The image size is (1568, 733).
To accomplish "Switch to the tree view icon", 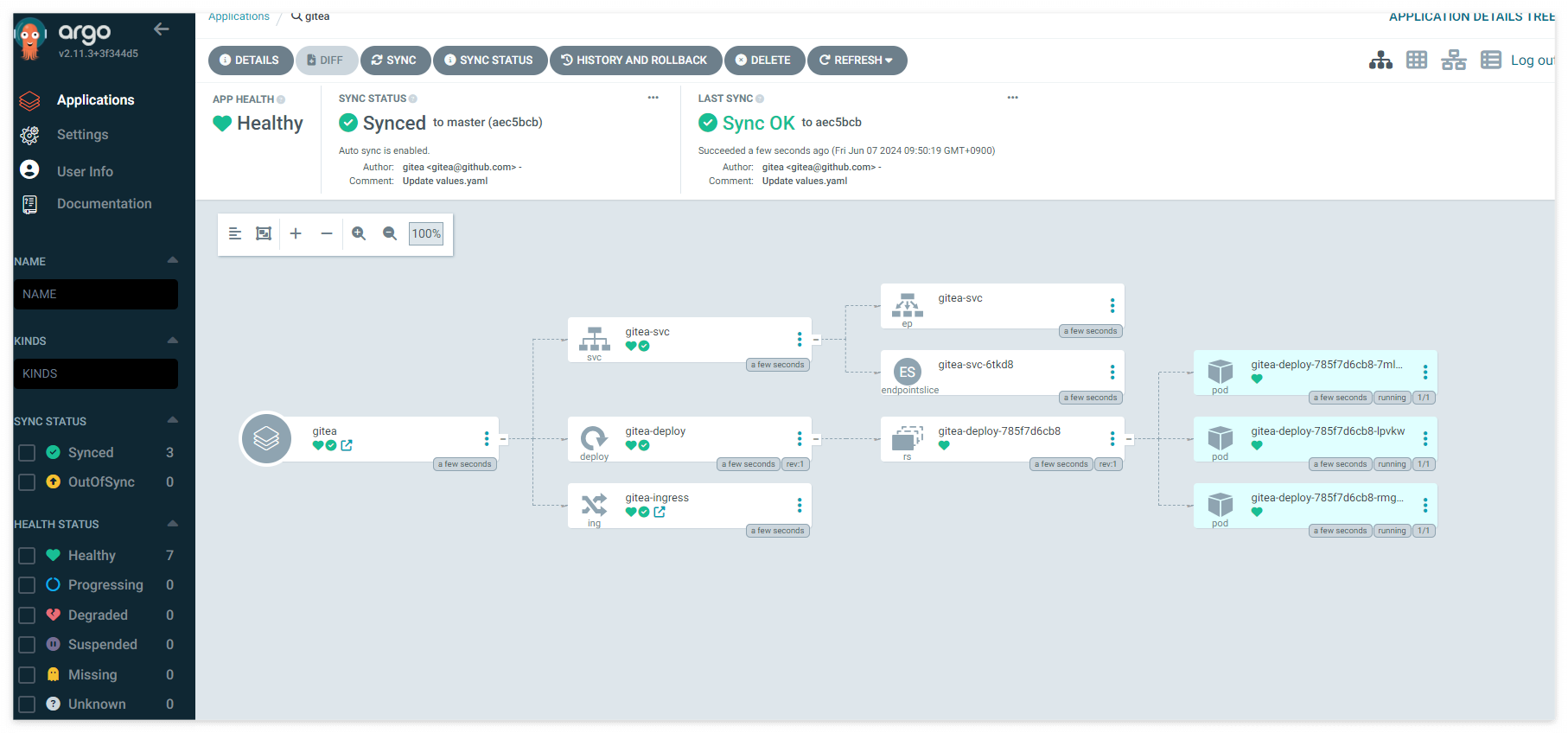I will pyautogui.click(x=1380, y=60).
